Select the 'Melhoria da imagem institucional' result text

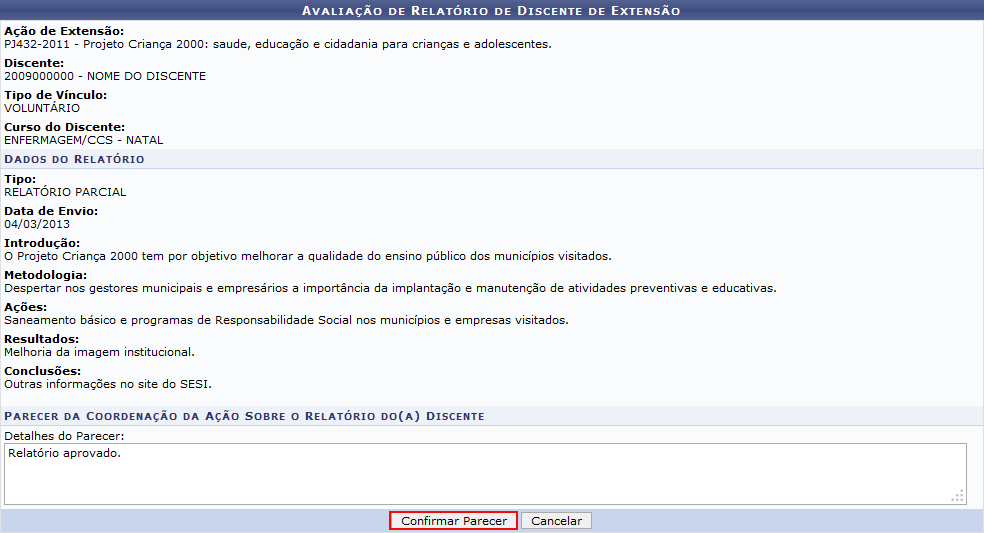99,352
